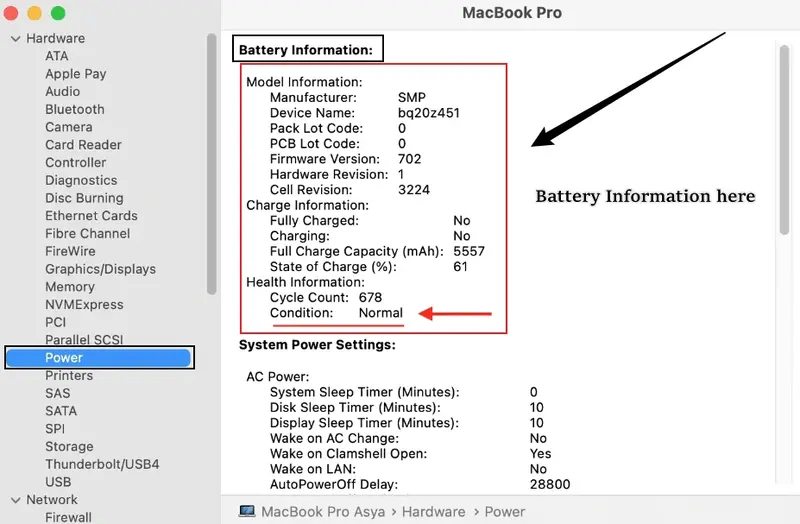Image resolution: width=800 pixels, height=524 pixels.
Task: Open the Bluetooth sidebar item
Action: (x=75, y=109)
